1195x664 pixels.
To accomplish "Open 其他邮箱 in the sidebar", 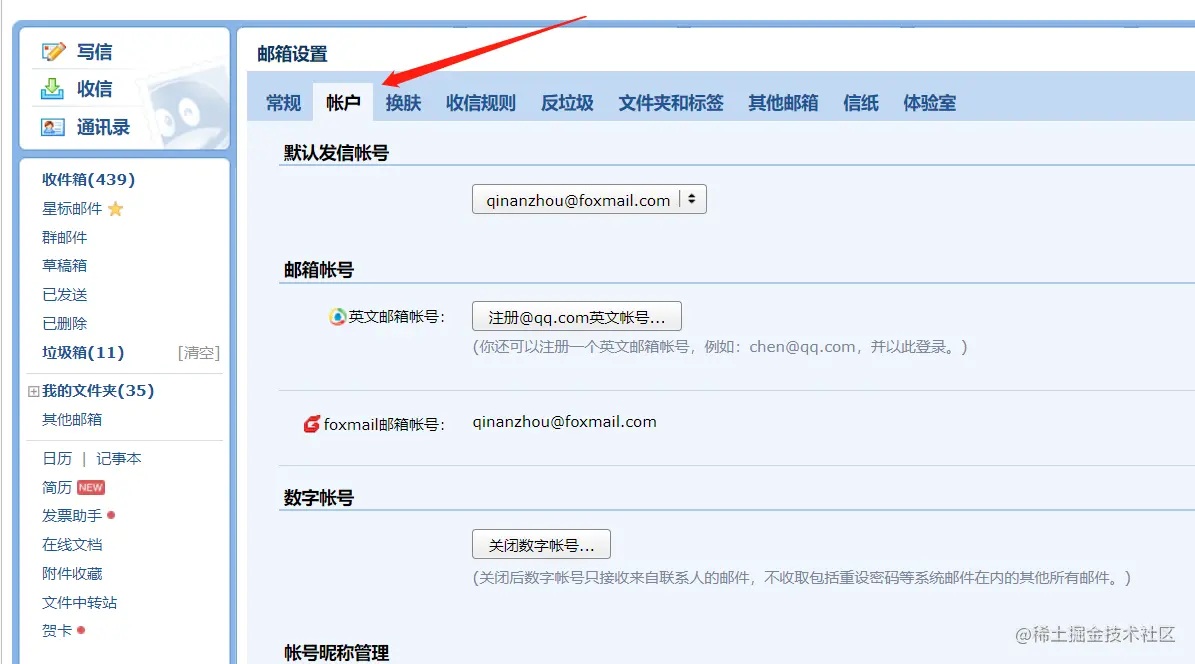I will tap(72, 419).
